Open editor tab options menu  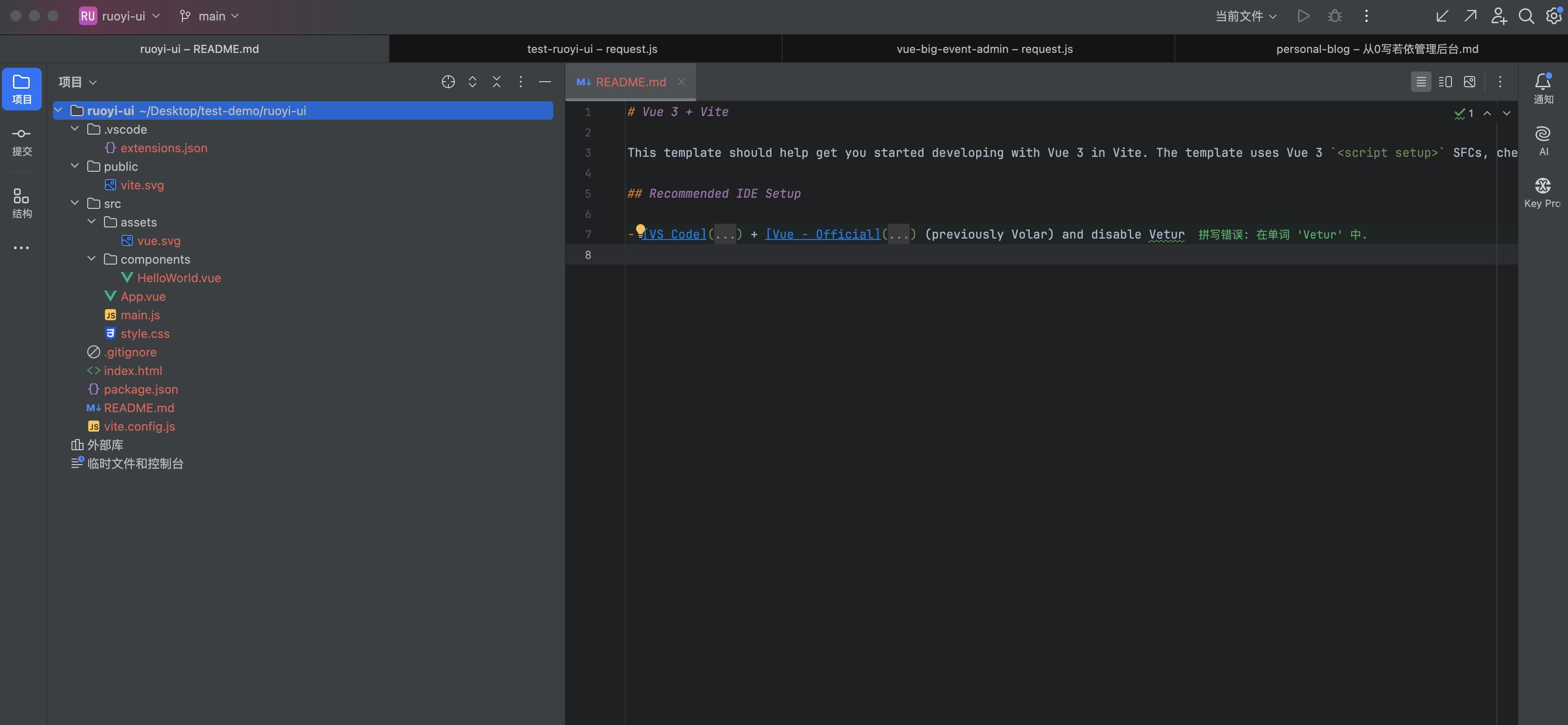click(x=1500, y=82)
